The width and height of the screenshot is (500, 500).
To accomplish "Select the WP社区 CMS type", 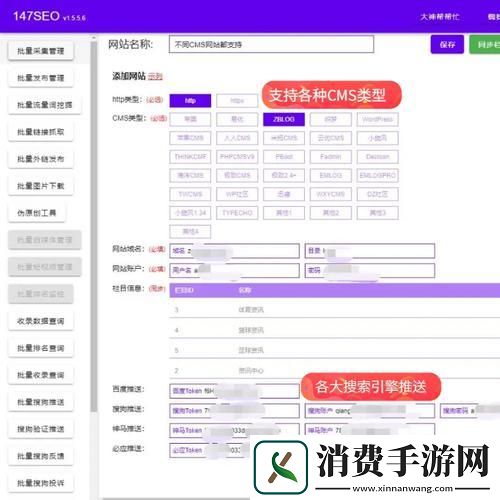I will coord(237,194).
